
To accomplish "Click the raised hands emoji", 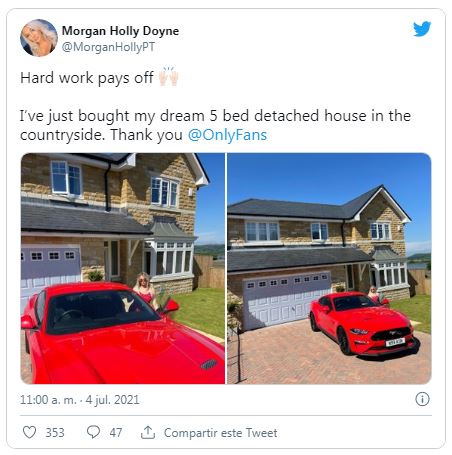I will click(x=168, y=77).
